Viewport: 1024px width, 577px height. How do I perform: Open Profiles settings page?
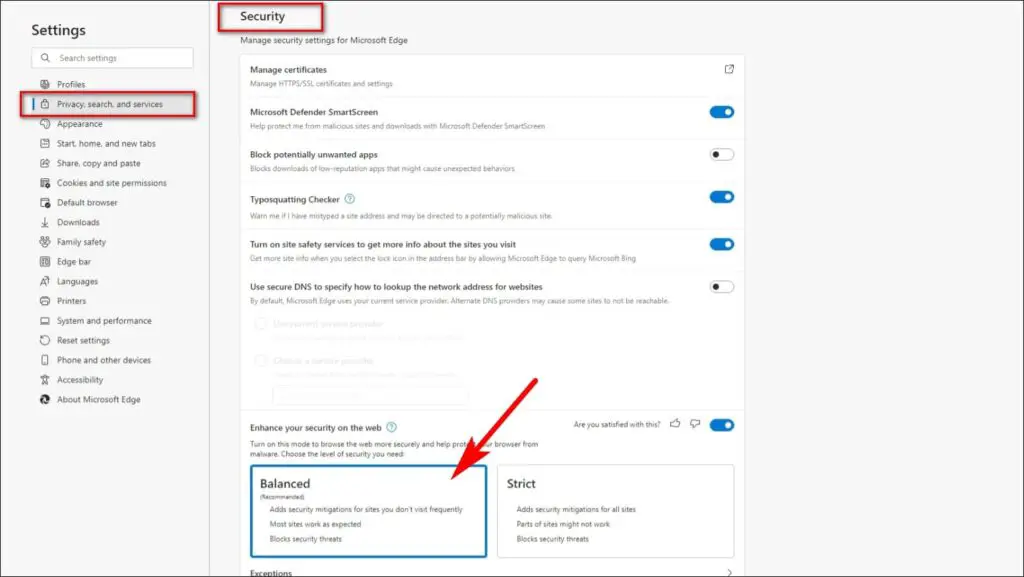coord(71,84)
